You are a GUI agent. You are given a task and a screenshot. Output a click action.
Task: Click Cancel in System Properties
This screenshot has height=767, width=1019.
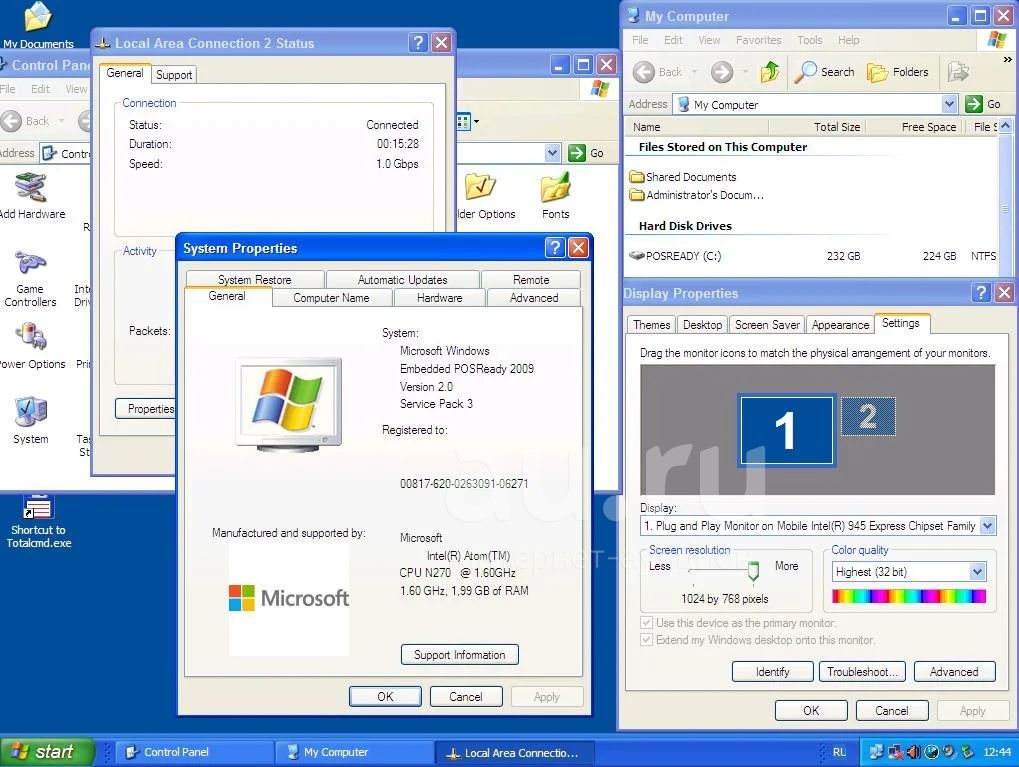(x=466, y=696)
